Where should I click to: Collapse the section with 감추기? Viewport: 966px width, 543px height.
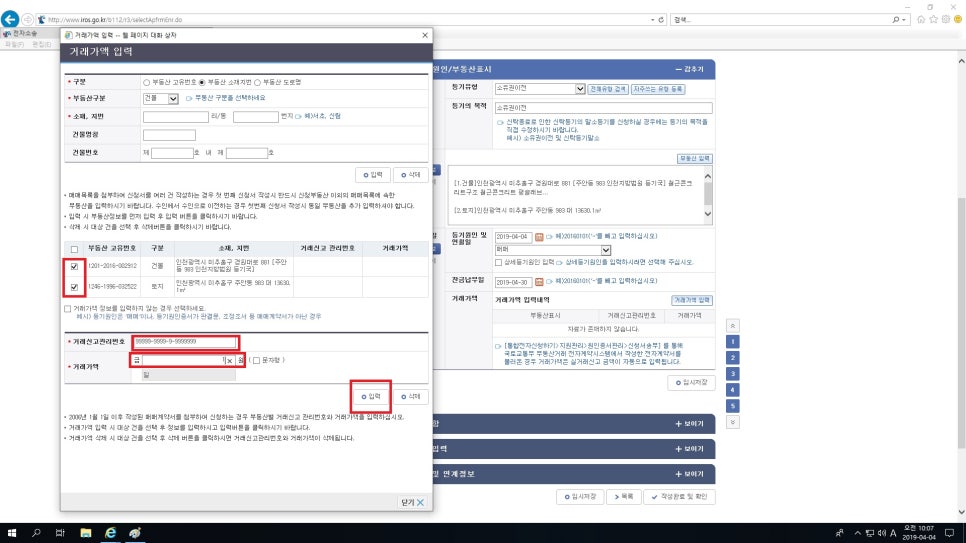(689, 69)
